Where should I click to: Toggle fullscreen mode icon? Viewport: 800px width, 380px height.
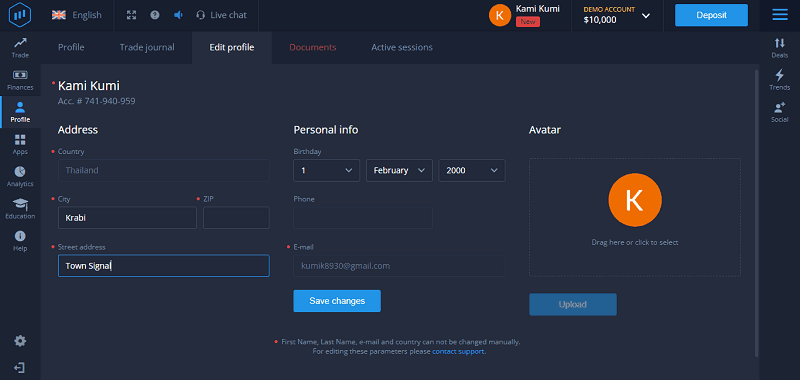[131, 15]
